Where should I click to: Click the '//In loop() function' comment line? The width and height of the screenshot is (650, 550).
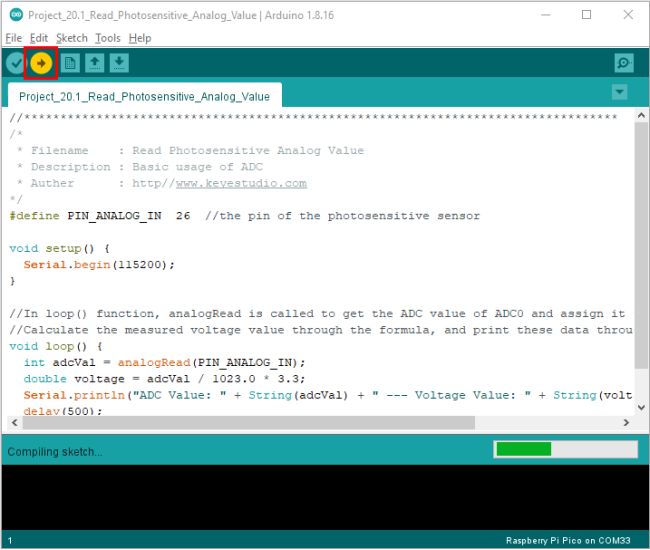pyautogui.click(x=317, y=314)
